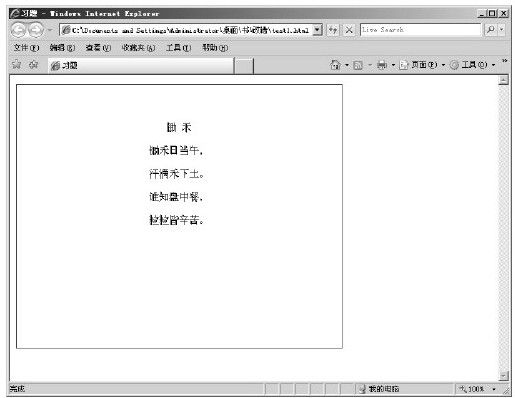
Task: Open the 收藏夹 (Favorites) menu
Action: (138, 48)
